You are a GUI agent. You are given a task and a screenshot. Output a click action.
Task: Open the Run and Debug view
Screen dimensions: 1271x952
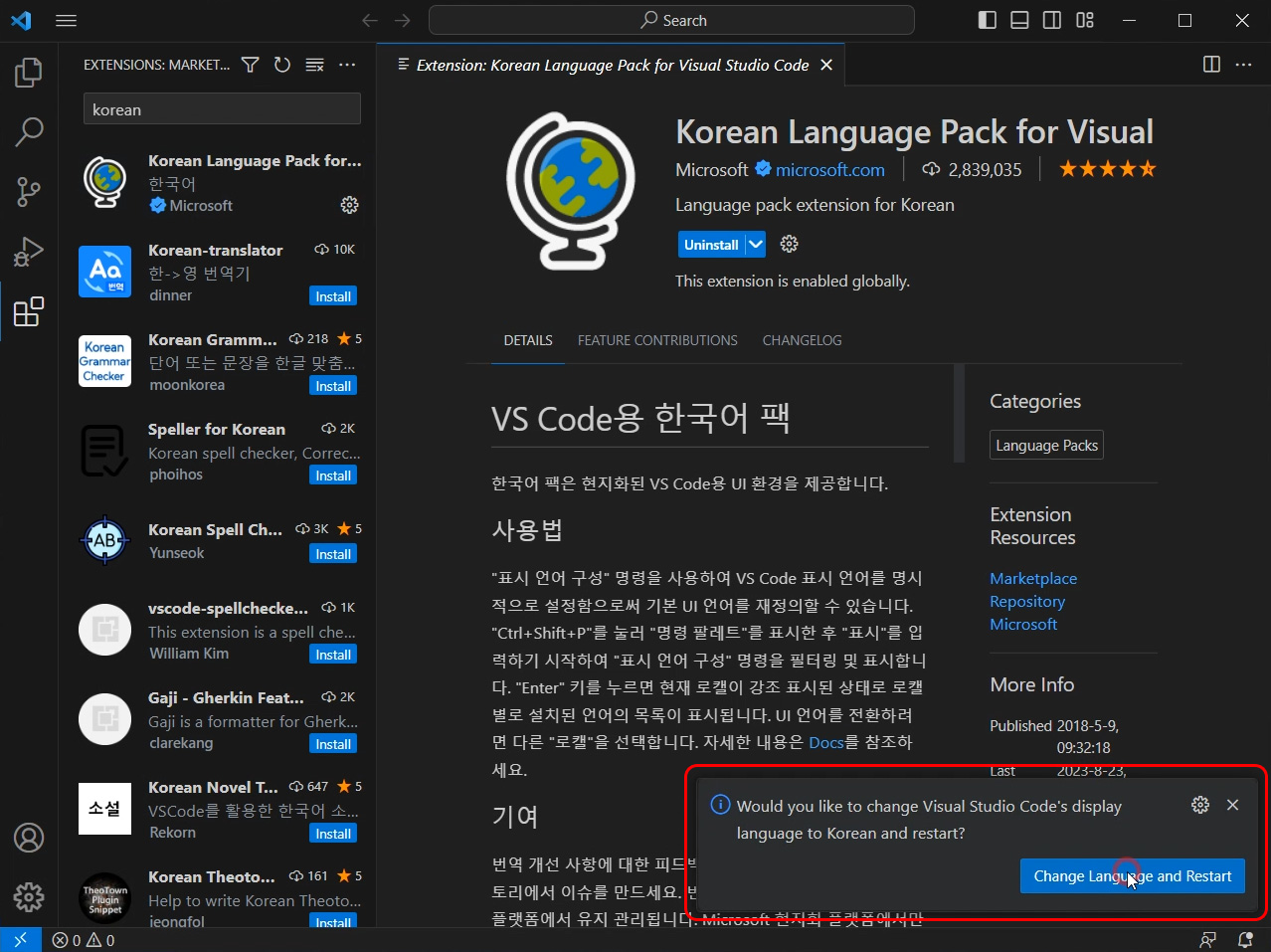click(x=29, y=251)
